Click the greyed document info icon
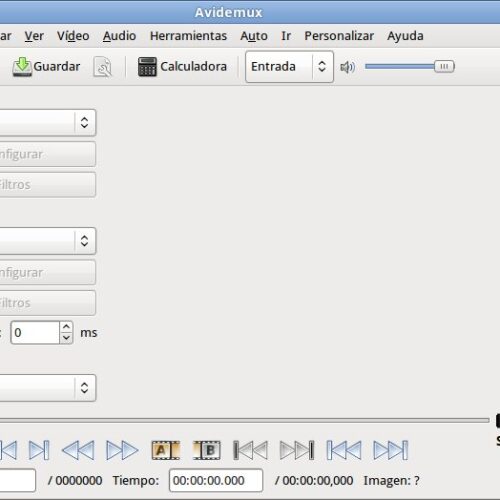 pos(103,67)
